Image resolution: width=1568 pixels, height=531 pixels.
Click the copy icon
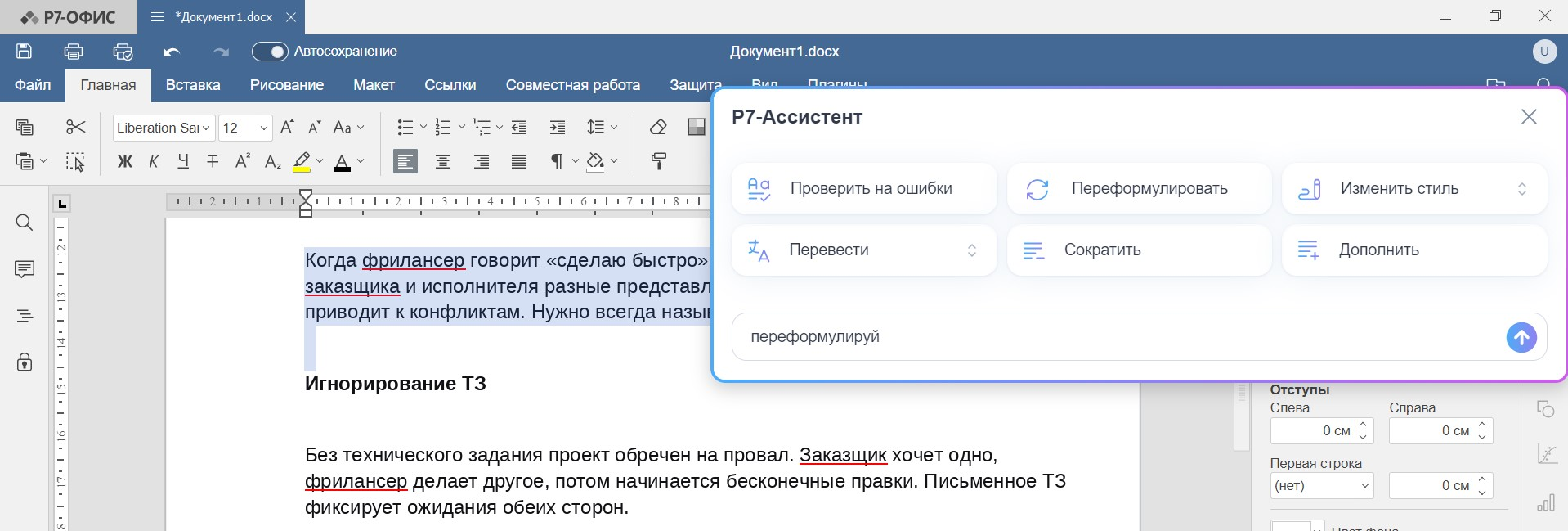[25, 127]
